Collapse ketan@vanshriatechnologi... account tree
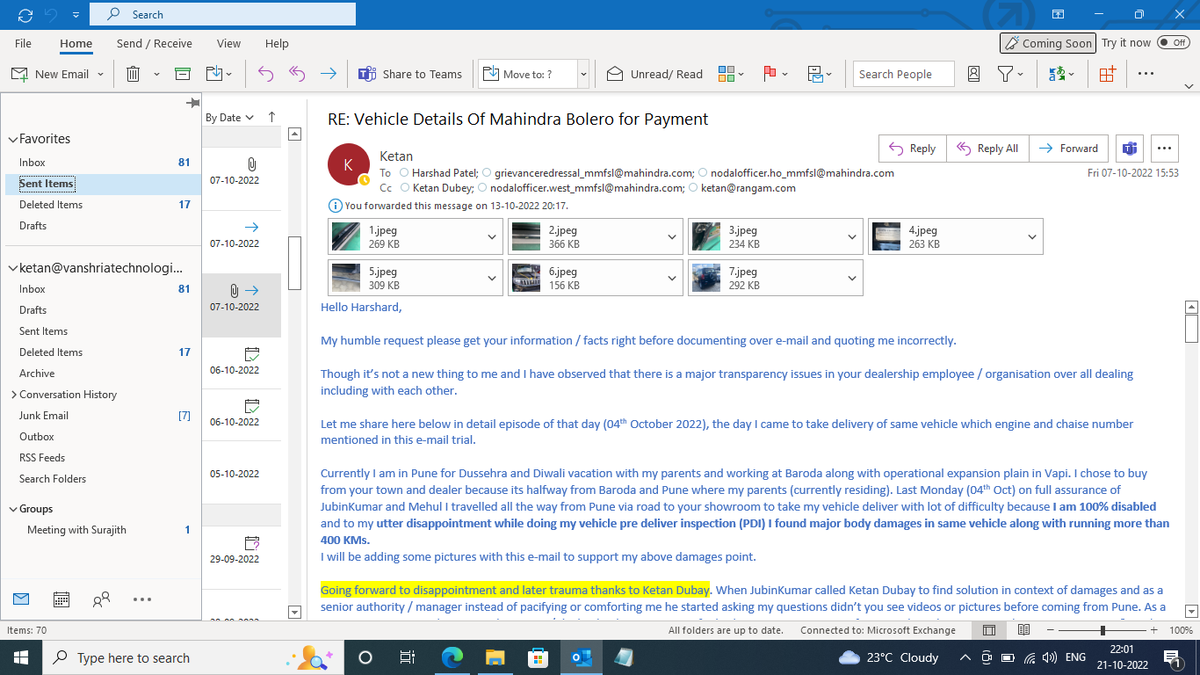This screenshot has height=675, width=1200. (x=12, y=268)
